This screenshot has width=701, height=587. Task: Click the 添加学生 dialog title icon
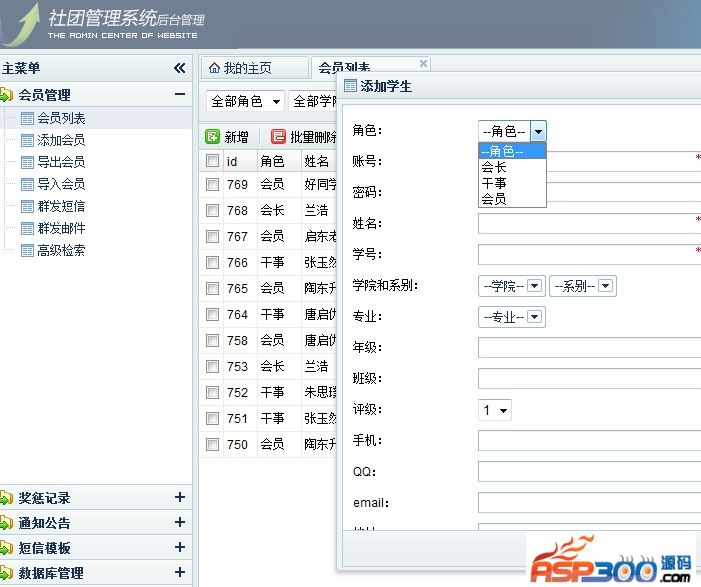click(x=350, y=86)
